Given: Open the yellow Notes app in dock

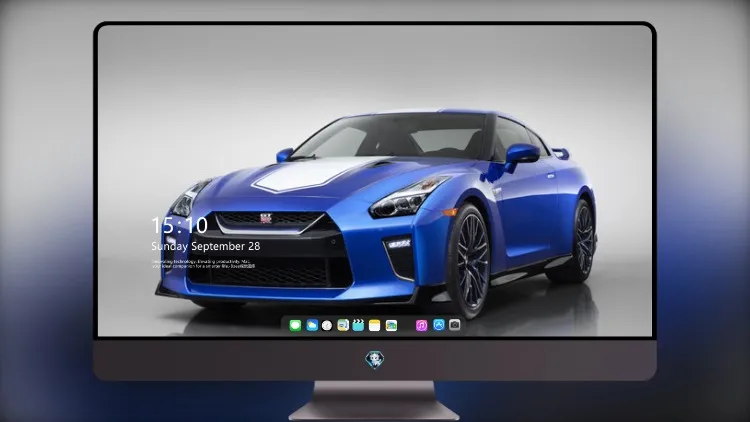Looking at the screenshot, I should (375, 326).
